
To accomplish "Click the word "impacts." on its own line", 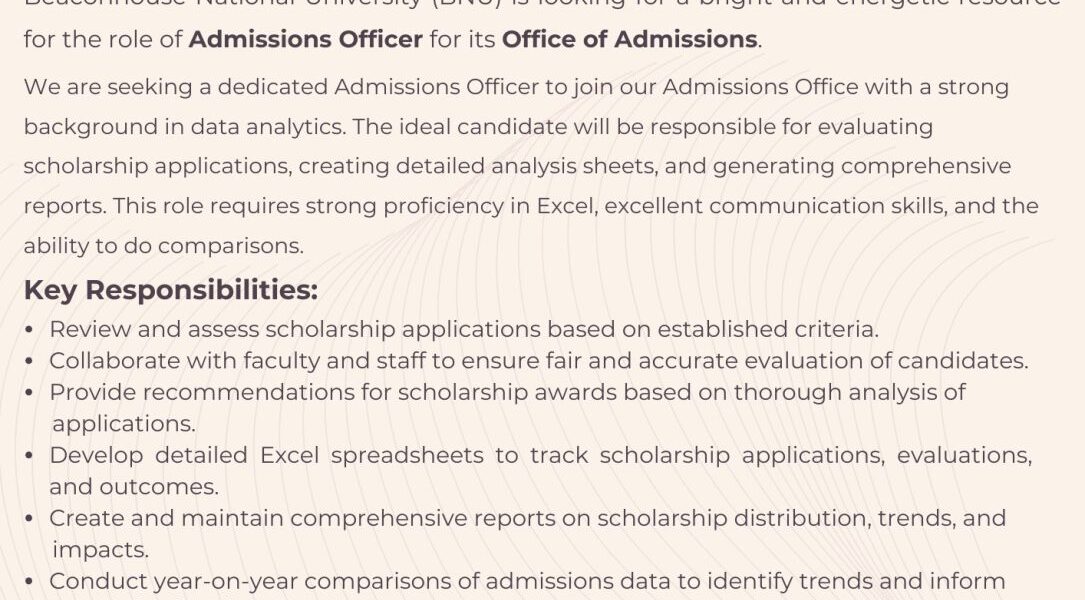I will [x=100, y=550].
